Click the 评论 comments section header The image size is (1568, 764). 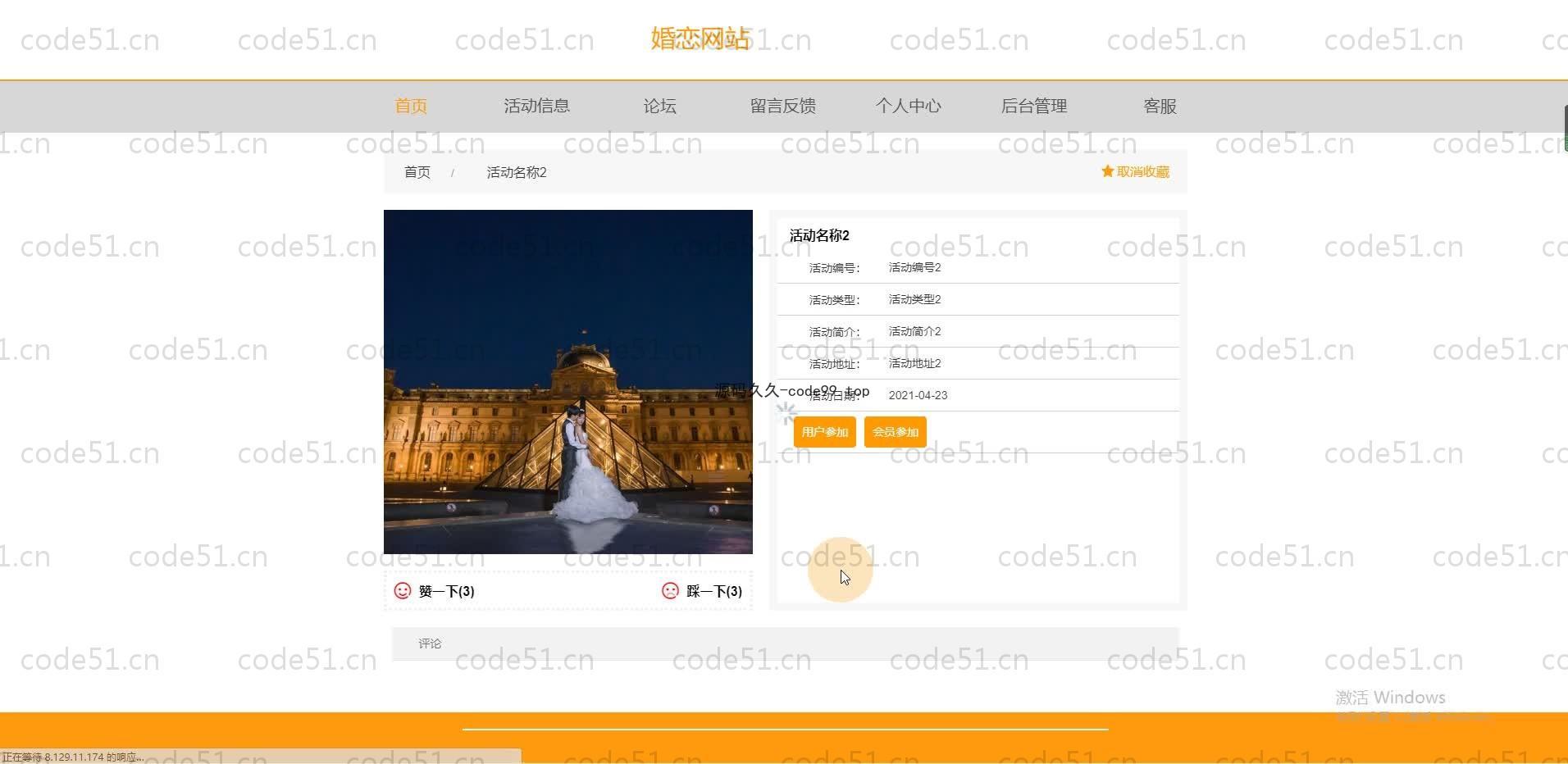coord(785,643)
